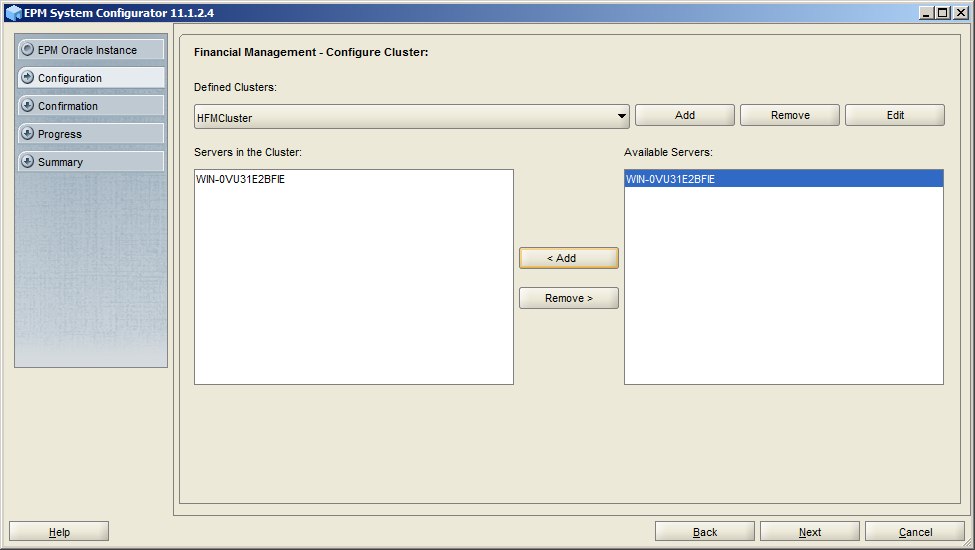Click Remove next to Defined Clusters
The image size is (975, 550).
point(790,115)
